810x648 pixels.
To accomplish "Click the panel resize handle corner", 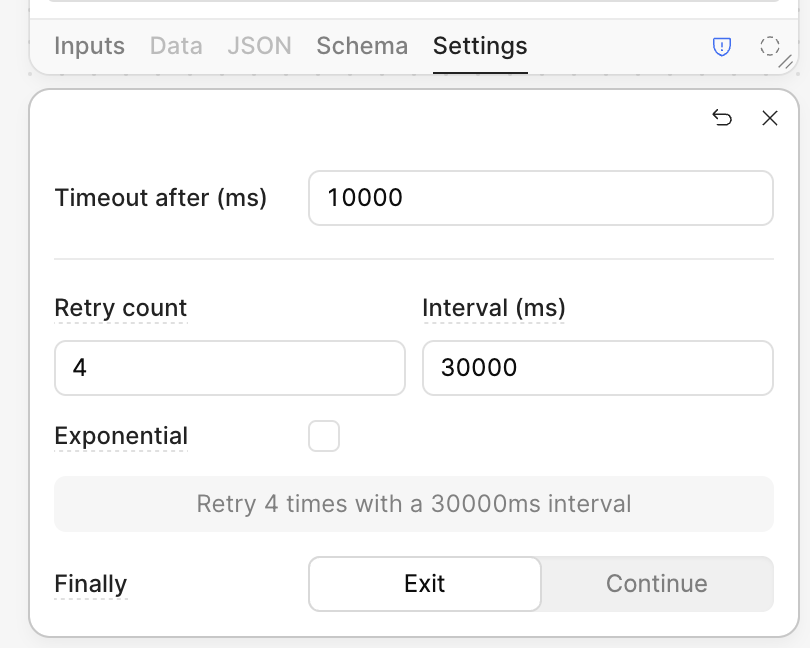I will pos(786,63).
